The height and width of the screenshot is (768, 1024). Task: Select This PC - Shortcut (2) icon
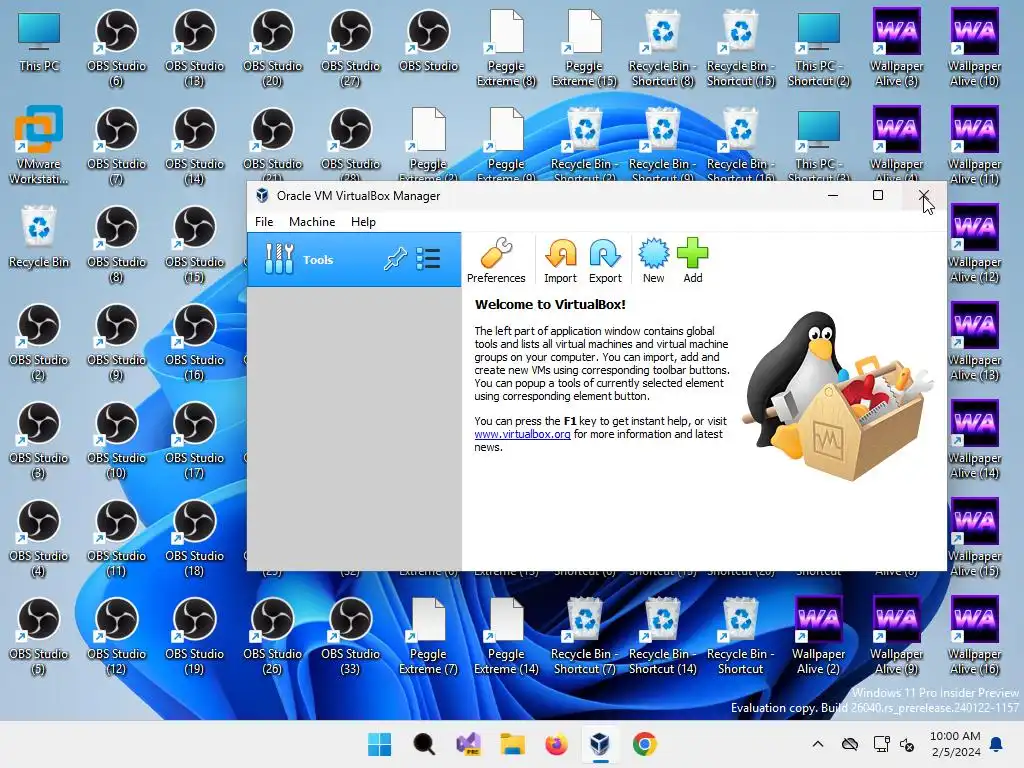[x=818, y=48]
